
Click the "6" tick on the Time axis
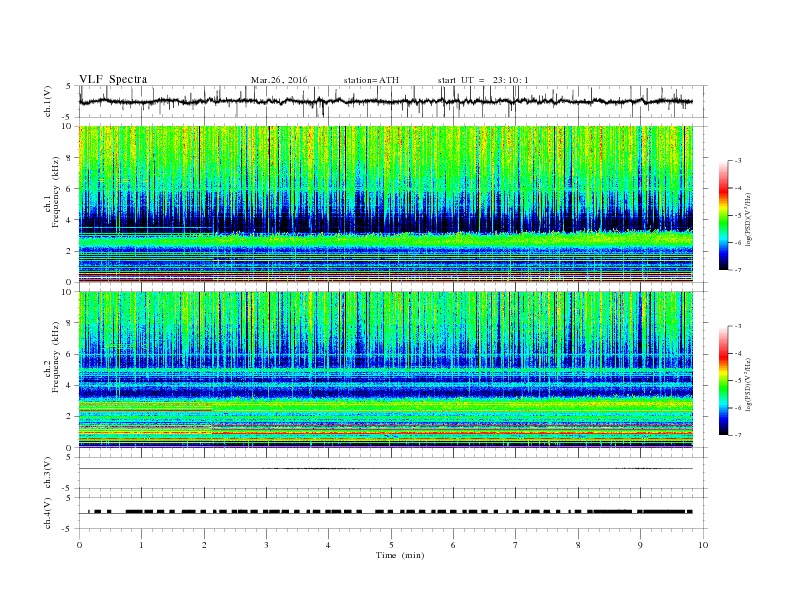(x=453, y=545)
